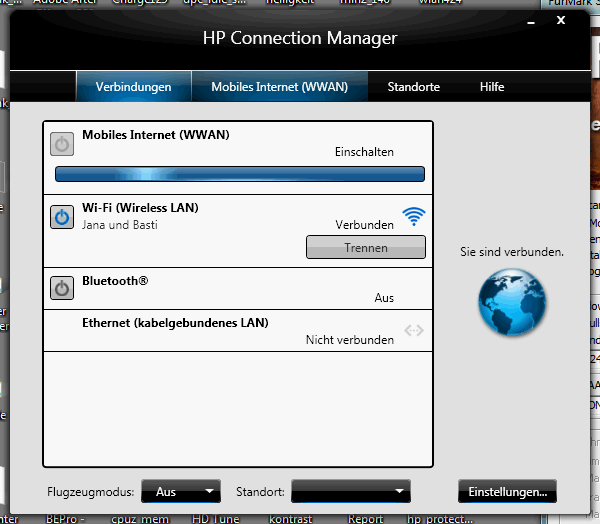Image resolution: width=600 pixels, height=524 pixels.
Task: Open the Standorte tab
Action: [x=414, y=87]
